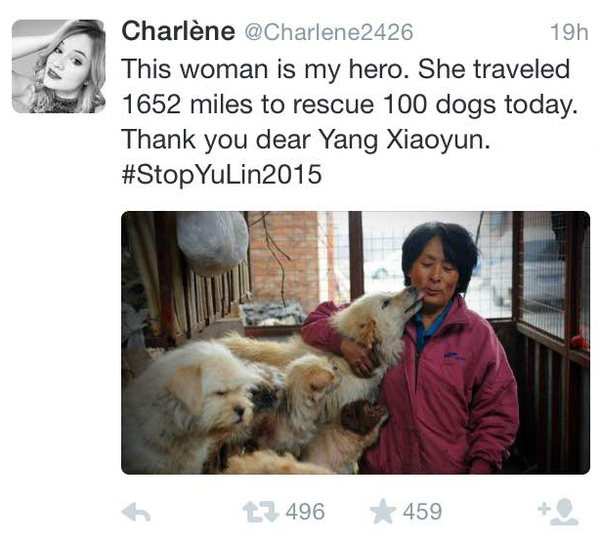This screenshot has width=600, height=542.
Task: Favorite the tweet with the star icon
Action: pos(383,511)
